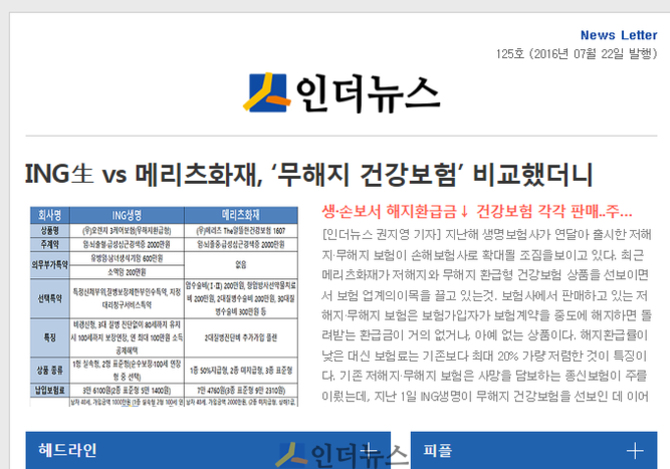Viewport: 670px width, 469px height.
Task: Click '의무부가특약' row label in table
Action: (50, 265)
